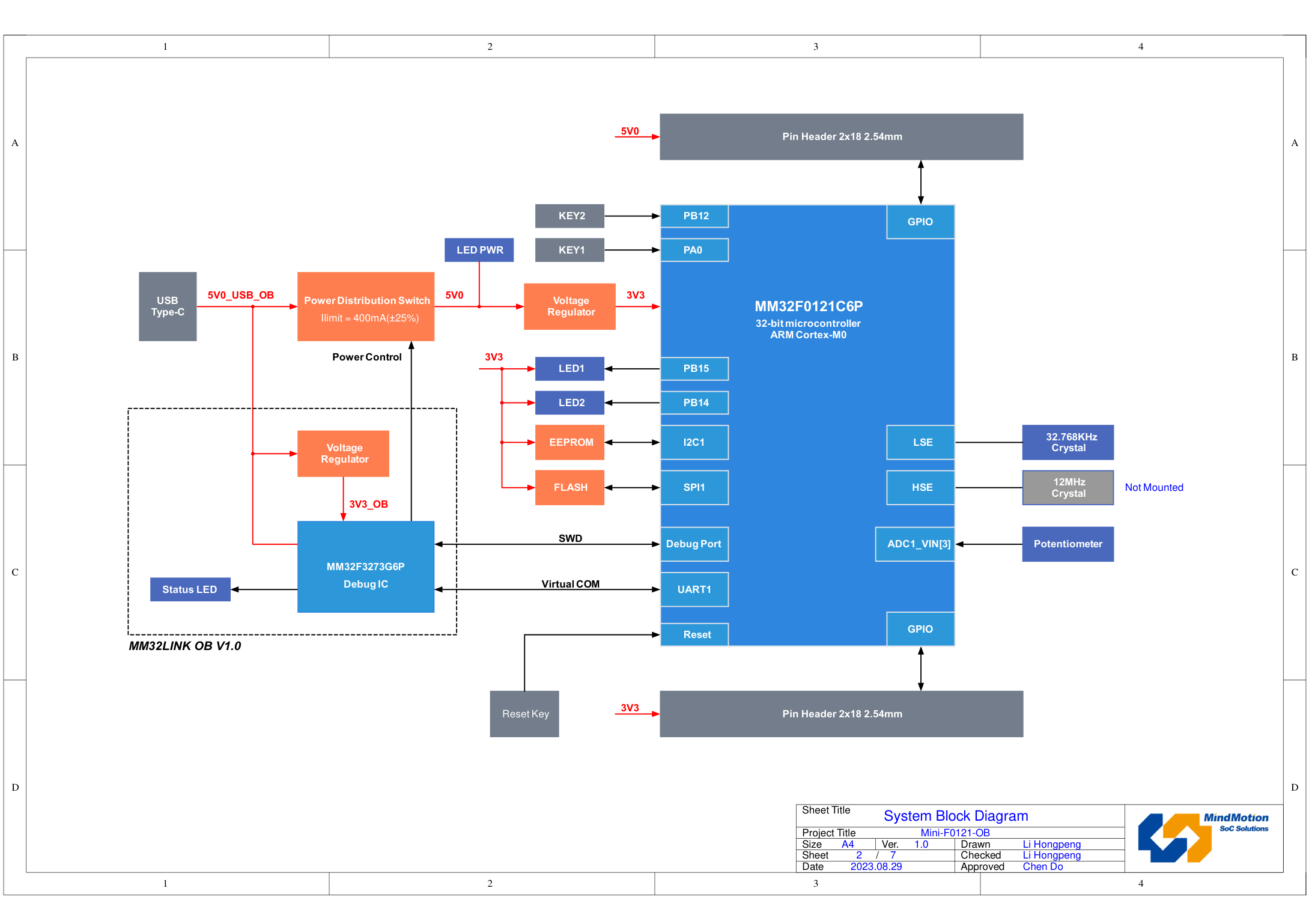Image resolution: width=1315 pixels, height=924 pixels.
Task: Click the Power Distribution Switch block
Action: click(x=365, y=307)
